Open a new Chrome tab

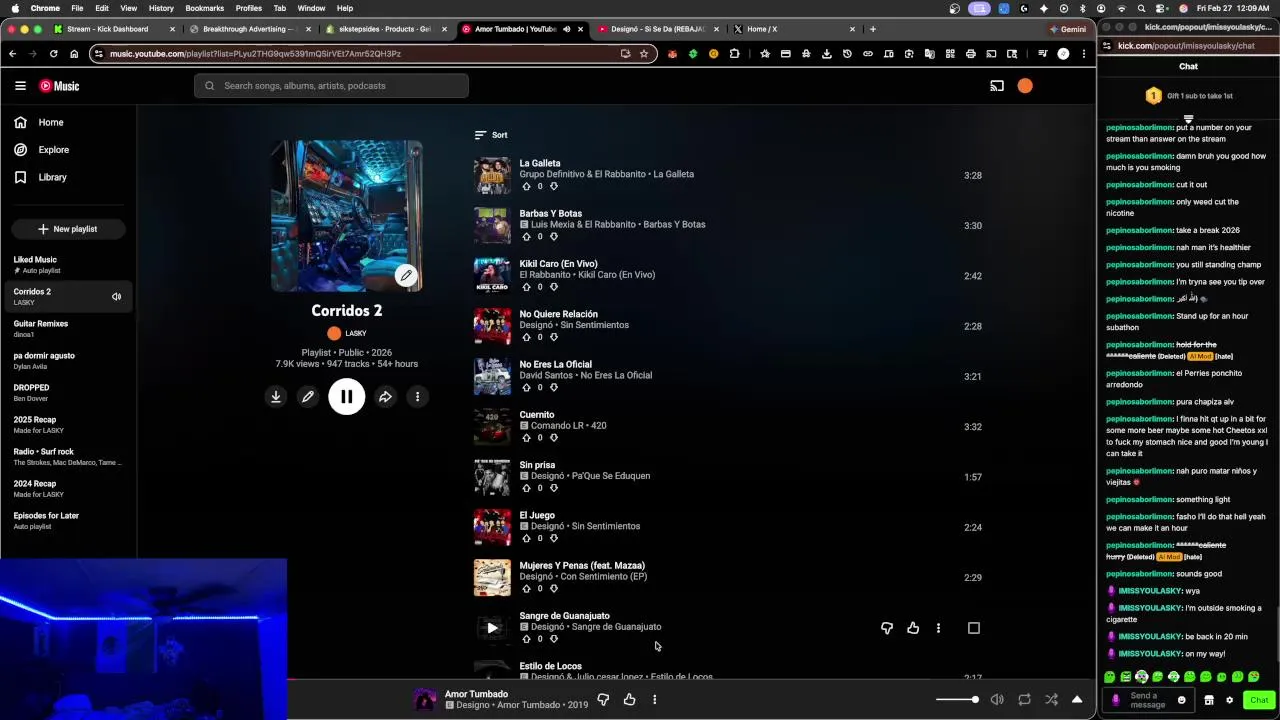click(873, 29)
